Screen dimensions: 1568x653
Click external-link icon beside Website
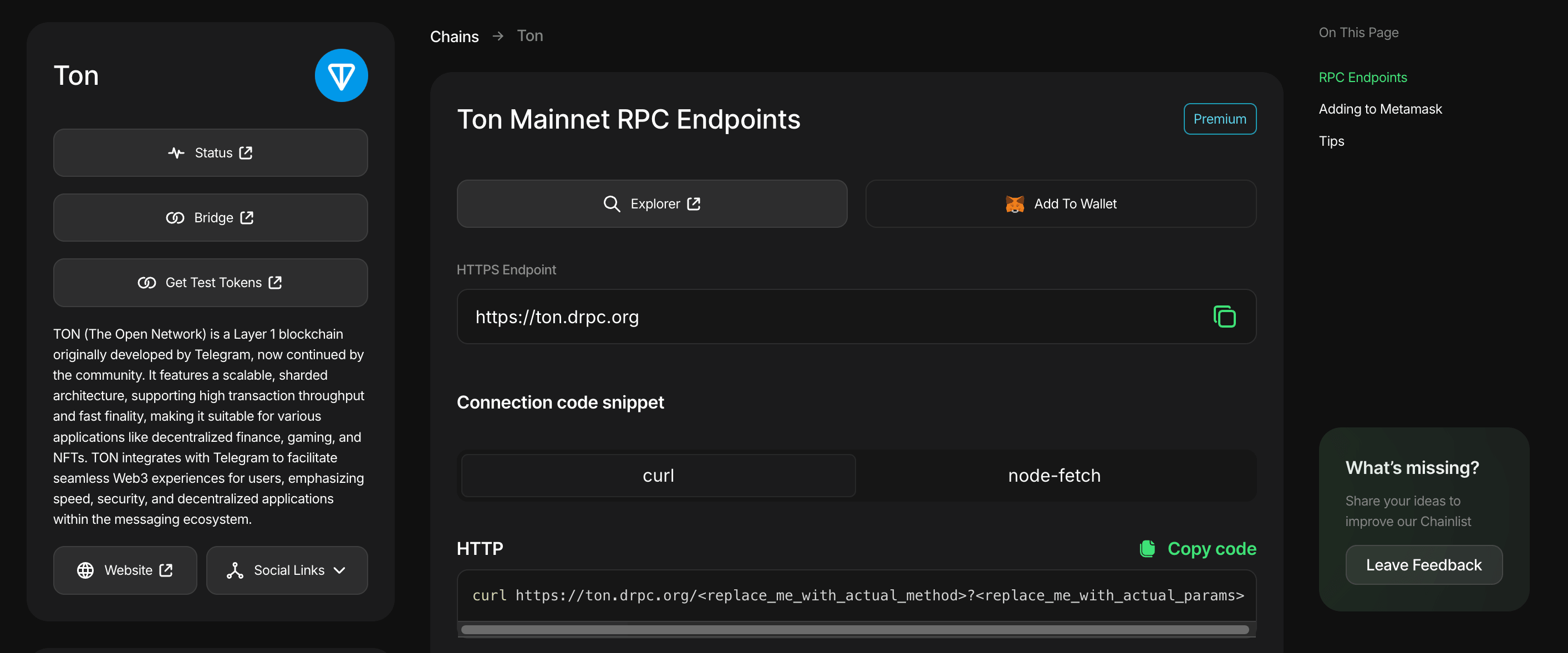166,570
